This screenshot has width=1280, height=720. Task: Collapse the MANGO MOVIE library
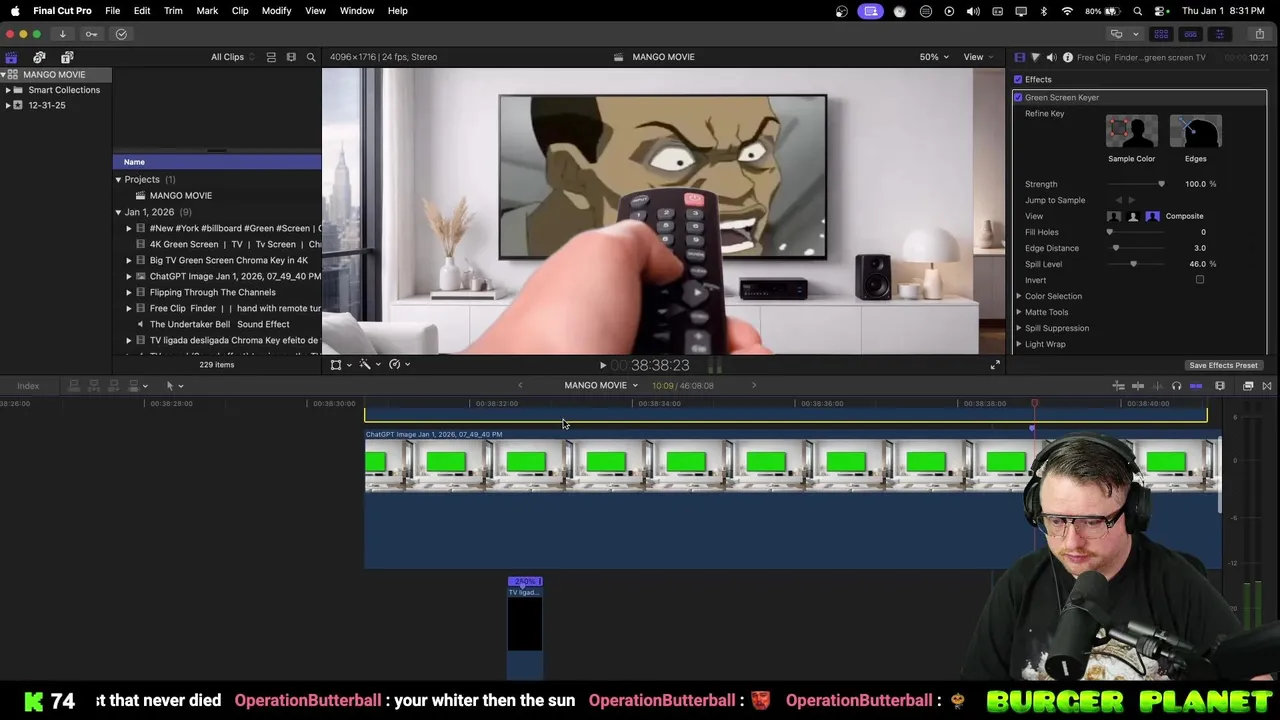click(3, 75)
